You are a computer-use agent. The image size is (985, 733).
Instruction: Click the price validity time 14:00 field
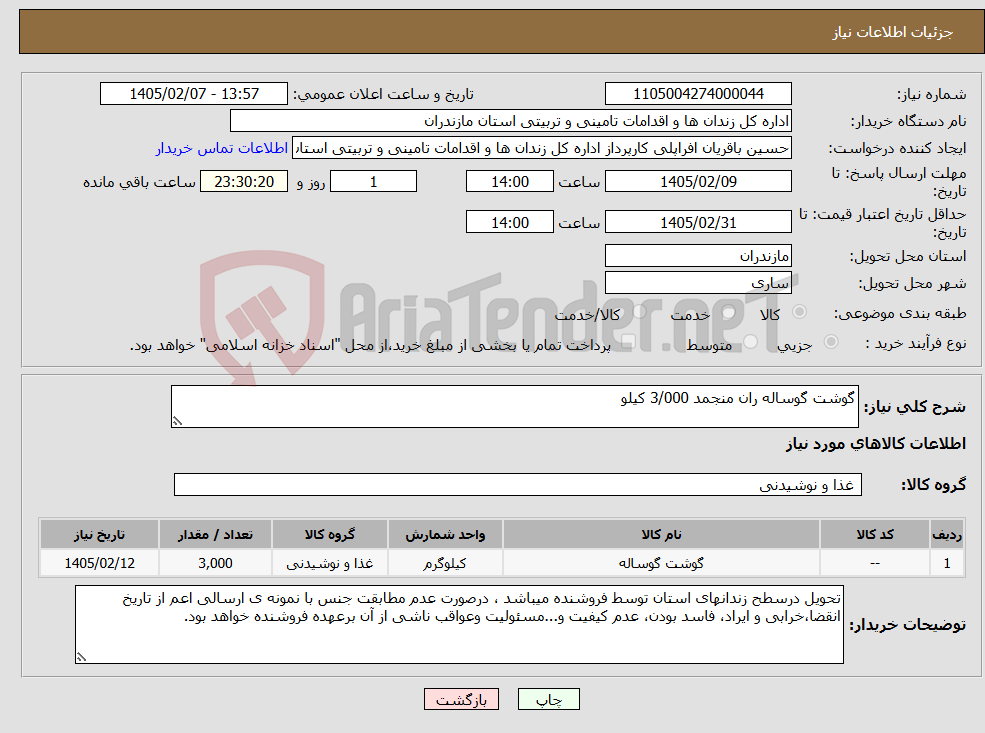click(x=509, y=222)
